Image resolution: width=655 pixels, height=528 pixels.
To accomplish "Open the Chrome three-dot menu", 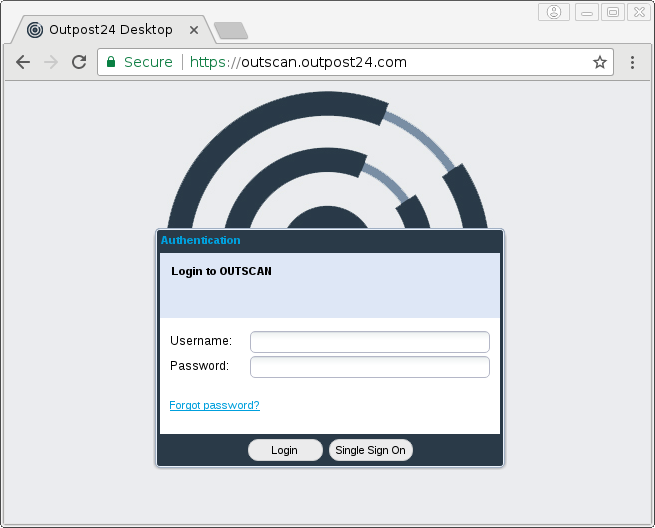I will coord(632,62).
